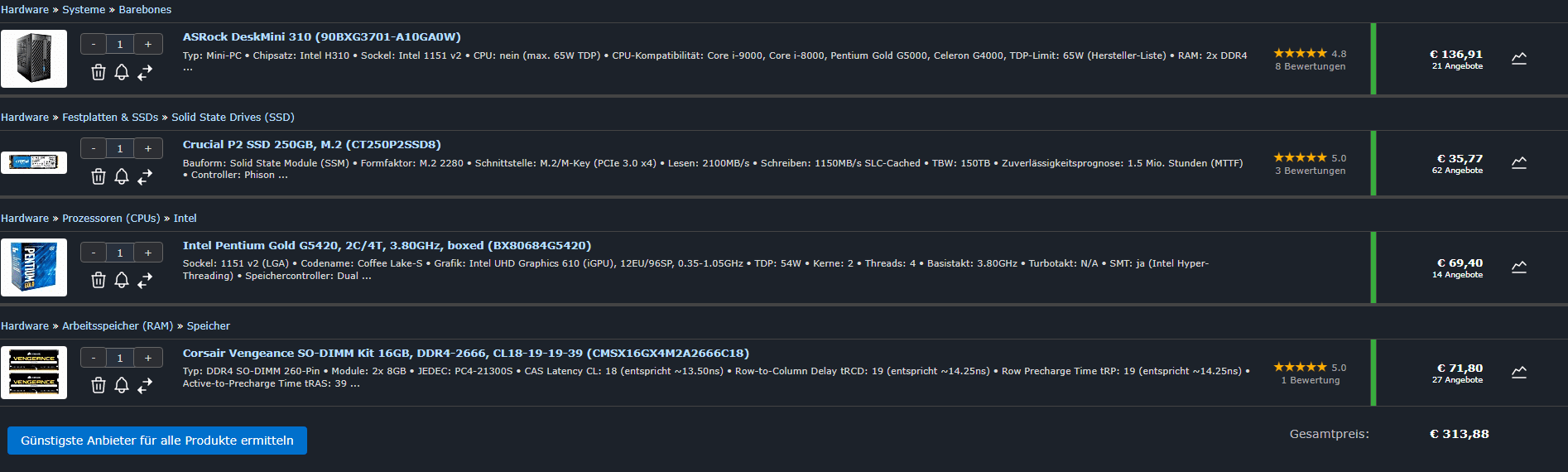Click Günstigste Anbieter für alle Produkte ermitteln
Viewport: 1568px width, 472px height.
pyautogui.click(x=157, y=441)
